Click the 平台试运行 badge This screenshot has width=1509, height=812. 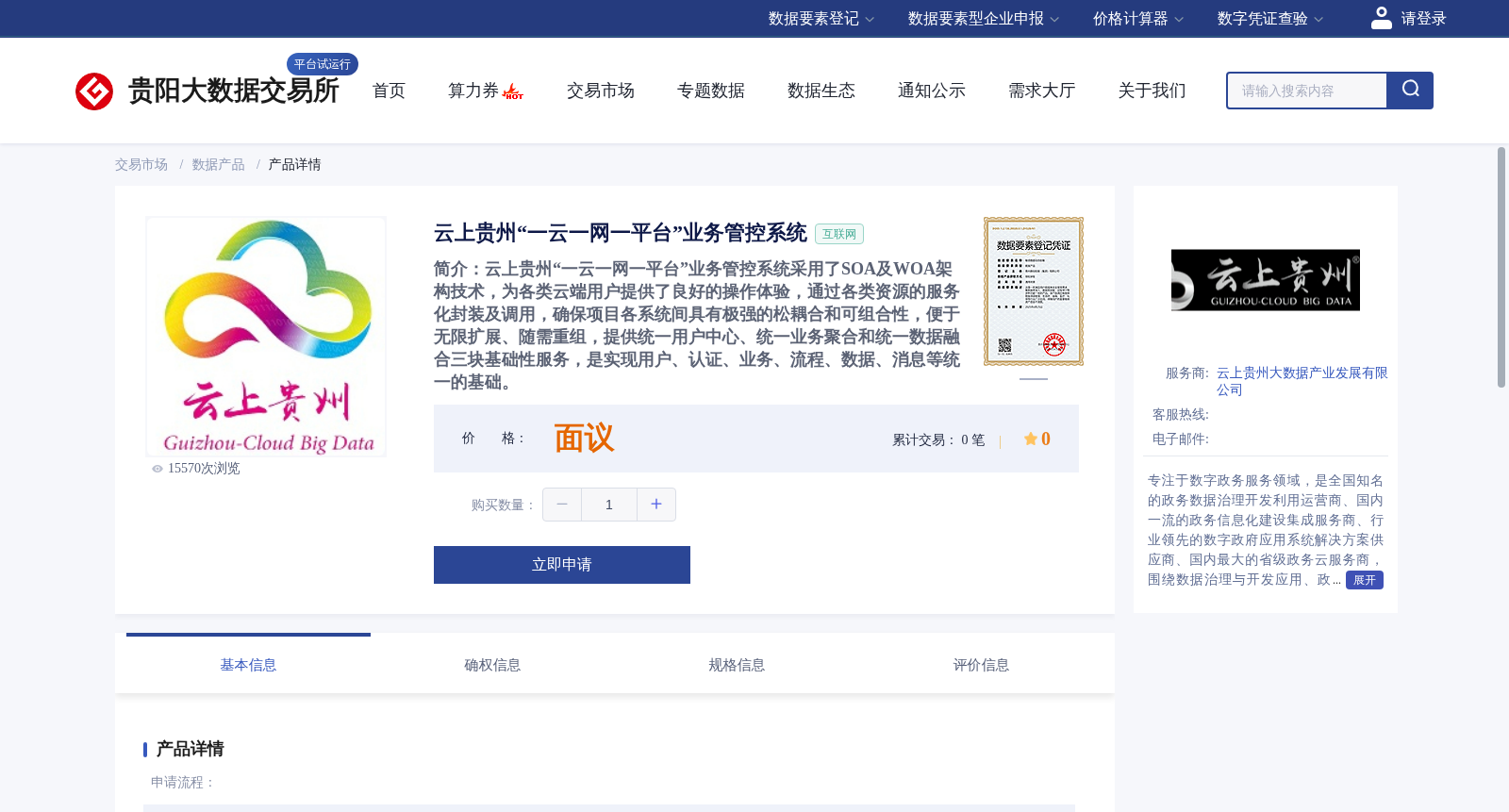tap(323, 64)
